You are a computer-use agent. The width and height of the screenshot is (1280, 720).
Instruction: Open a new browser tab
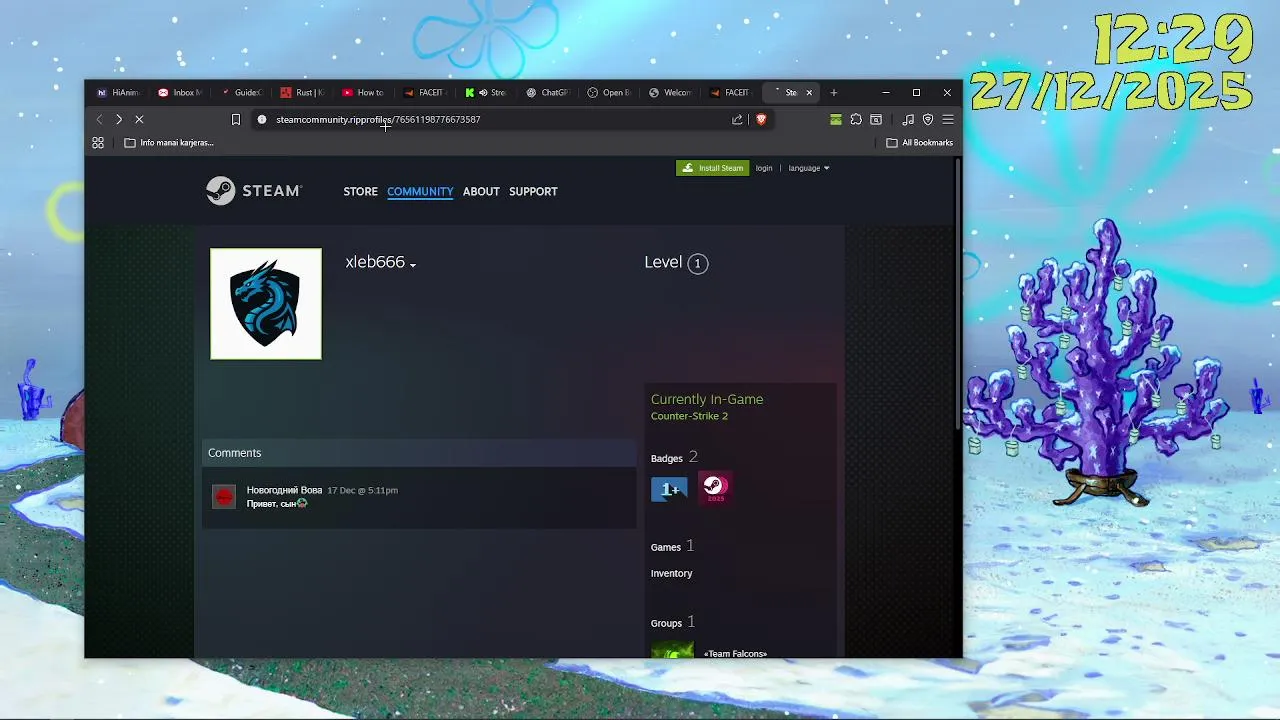click(834, 93)
